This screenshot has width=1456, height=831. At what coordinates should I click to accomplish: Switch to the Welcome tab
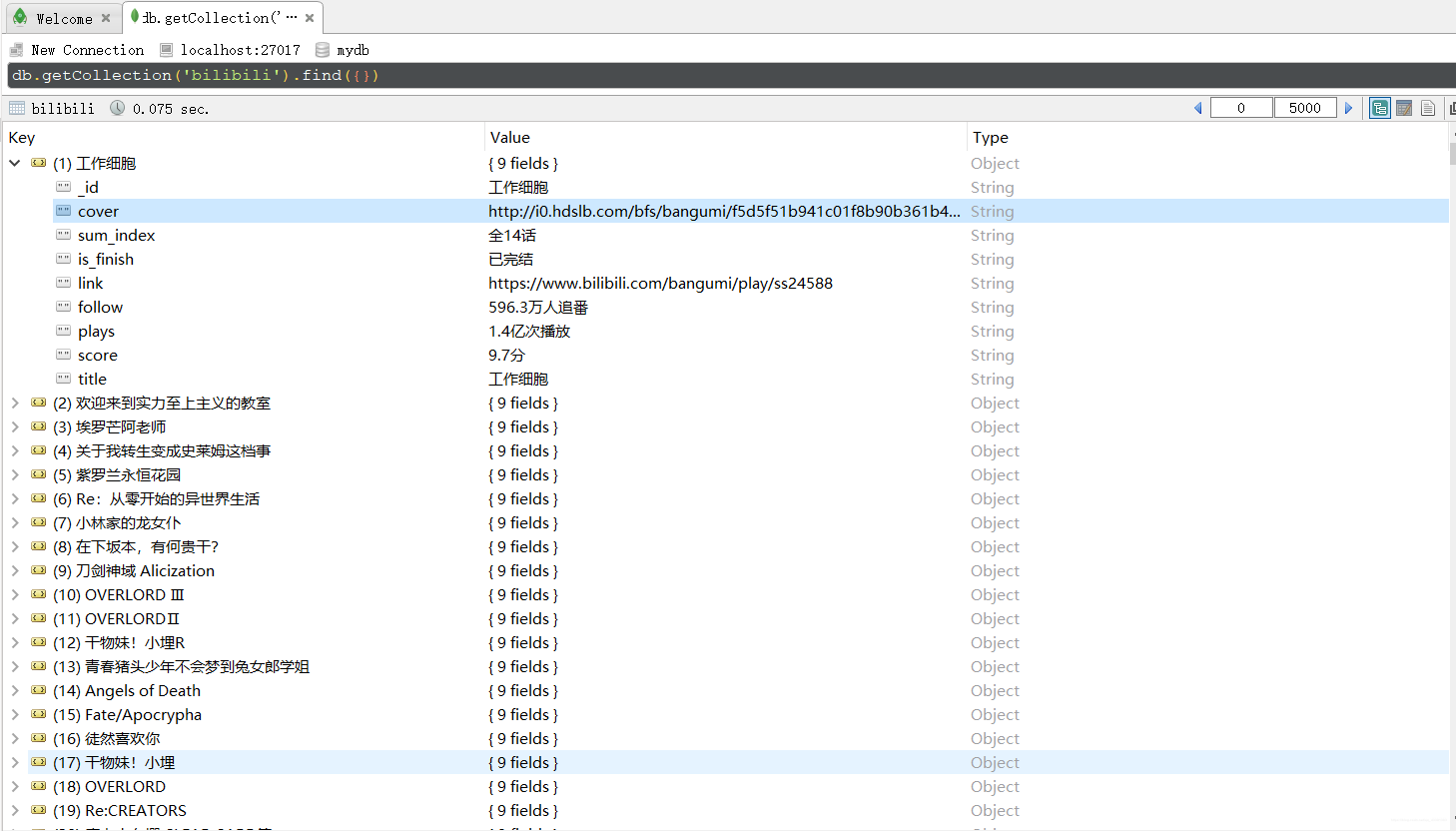pos(63,18)
